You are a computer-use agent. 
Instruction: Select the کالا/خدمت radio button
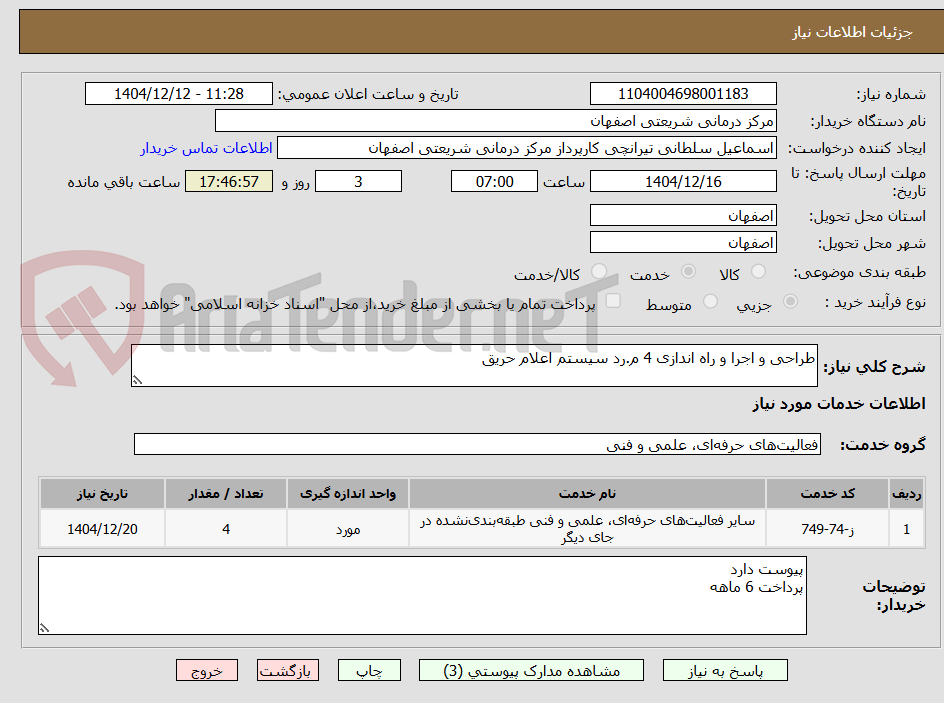[x=599, y=272]
